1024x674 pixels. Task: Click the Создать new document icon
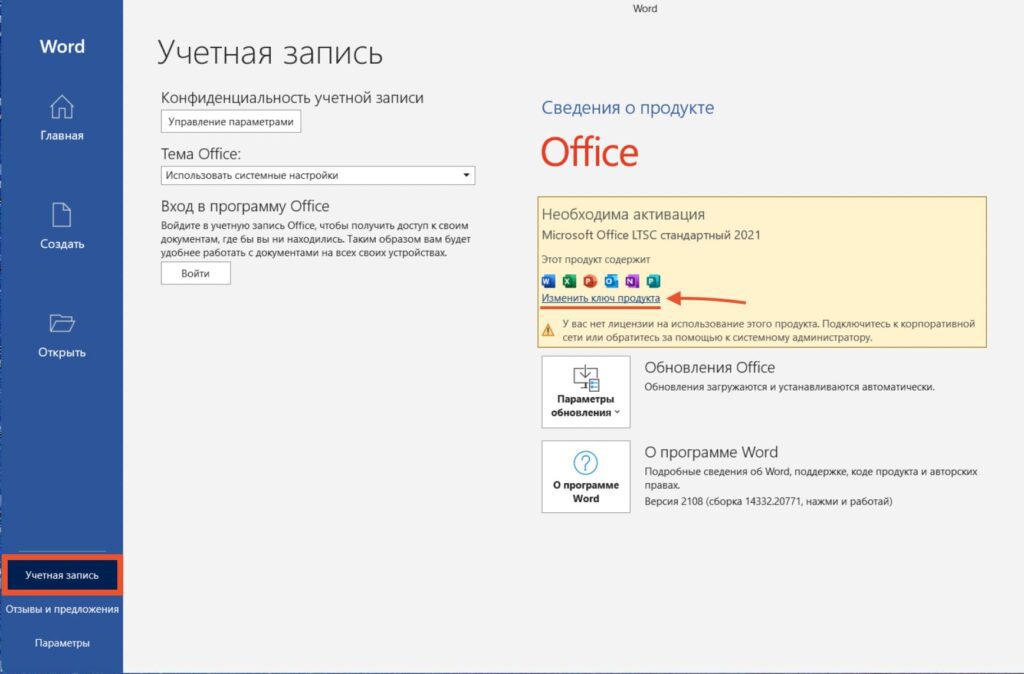pos(62,216)
